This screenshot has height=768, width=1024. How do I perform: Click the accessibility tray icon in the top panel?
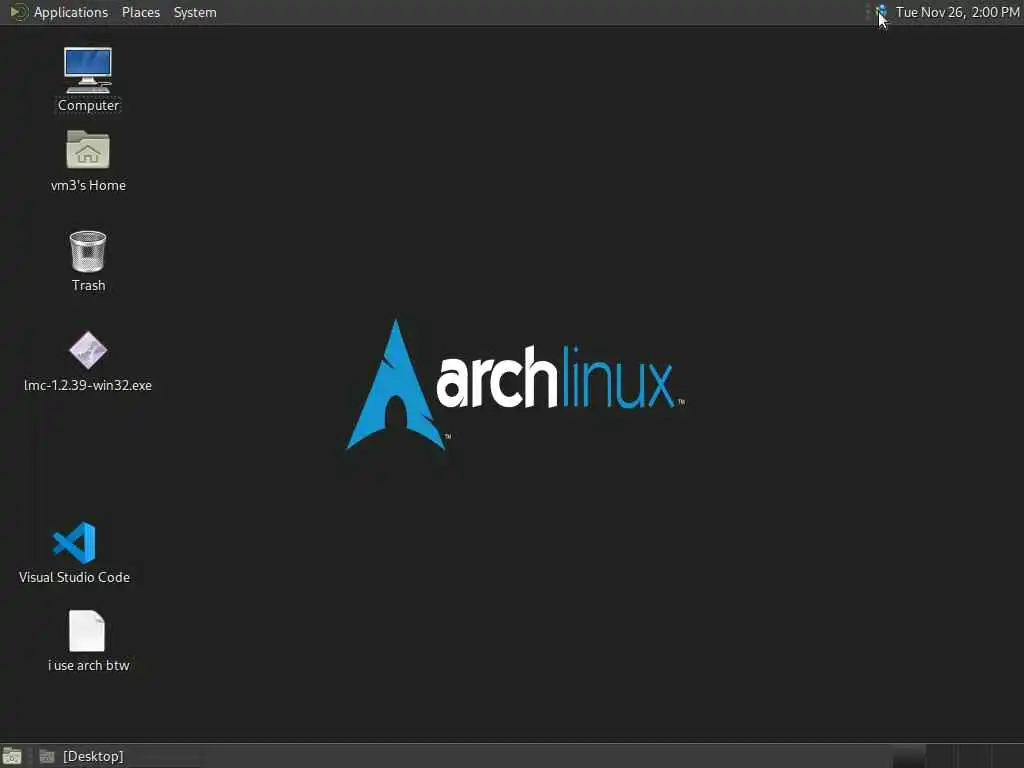coord(881,12)
